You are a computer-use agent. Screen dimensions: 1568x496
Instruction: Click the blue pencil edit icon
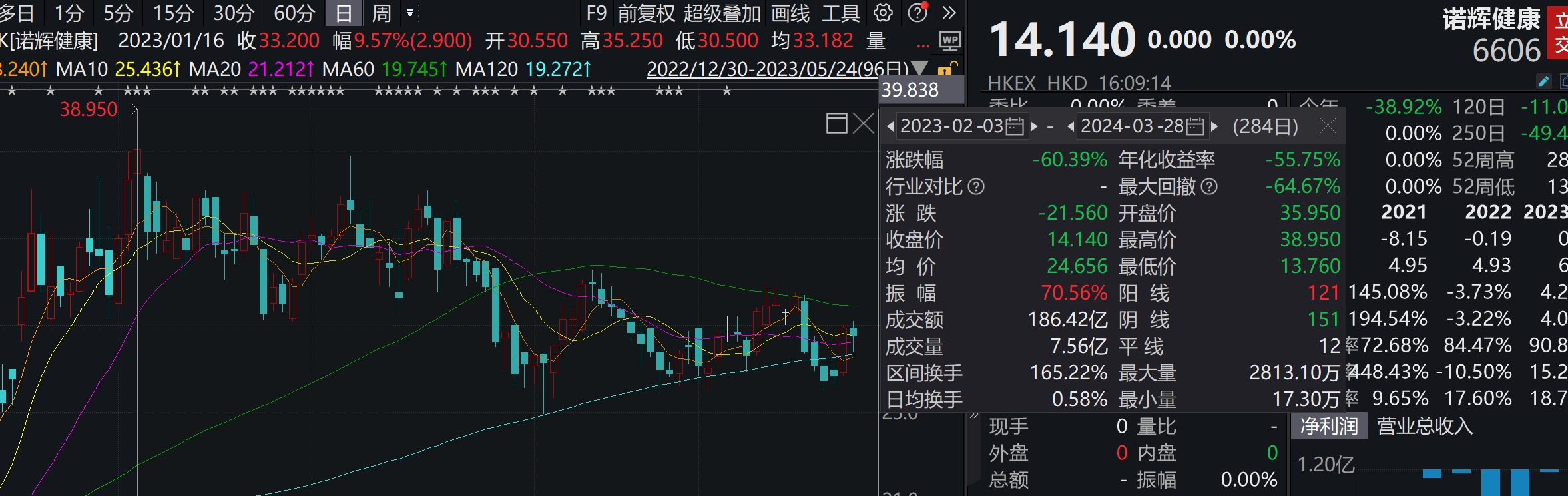(1543, 82)
